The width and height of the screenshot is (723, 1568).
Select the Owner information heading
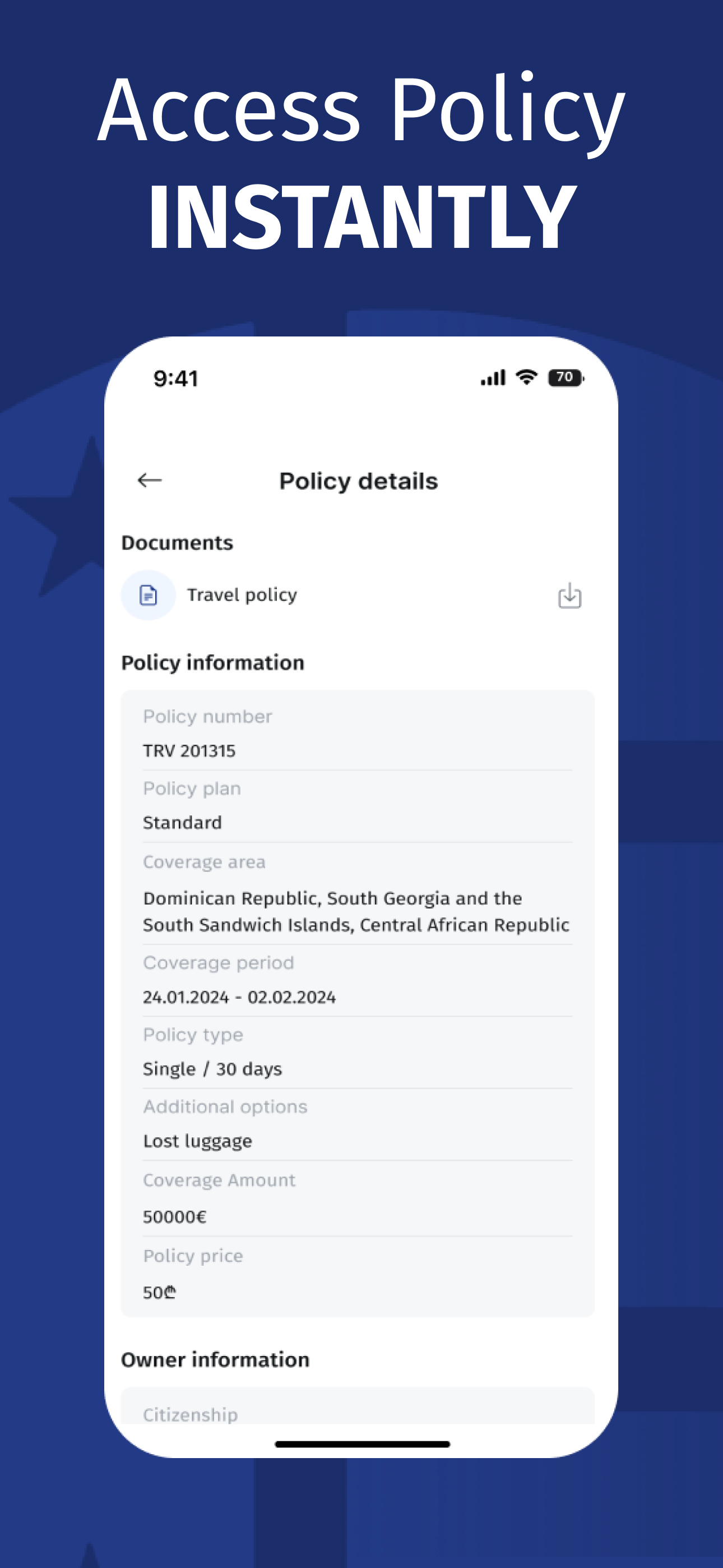coord(215,1359)
